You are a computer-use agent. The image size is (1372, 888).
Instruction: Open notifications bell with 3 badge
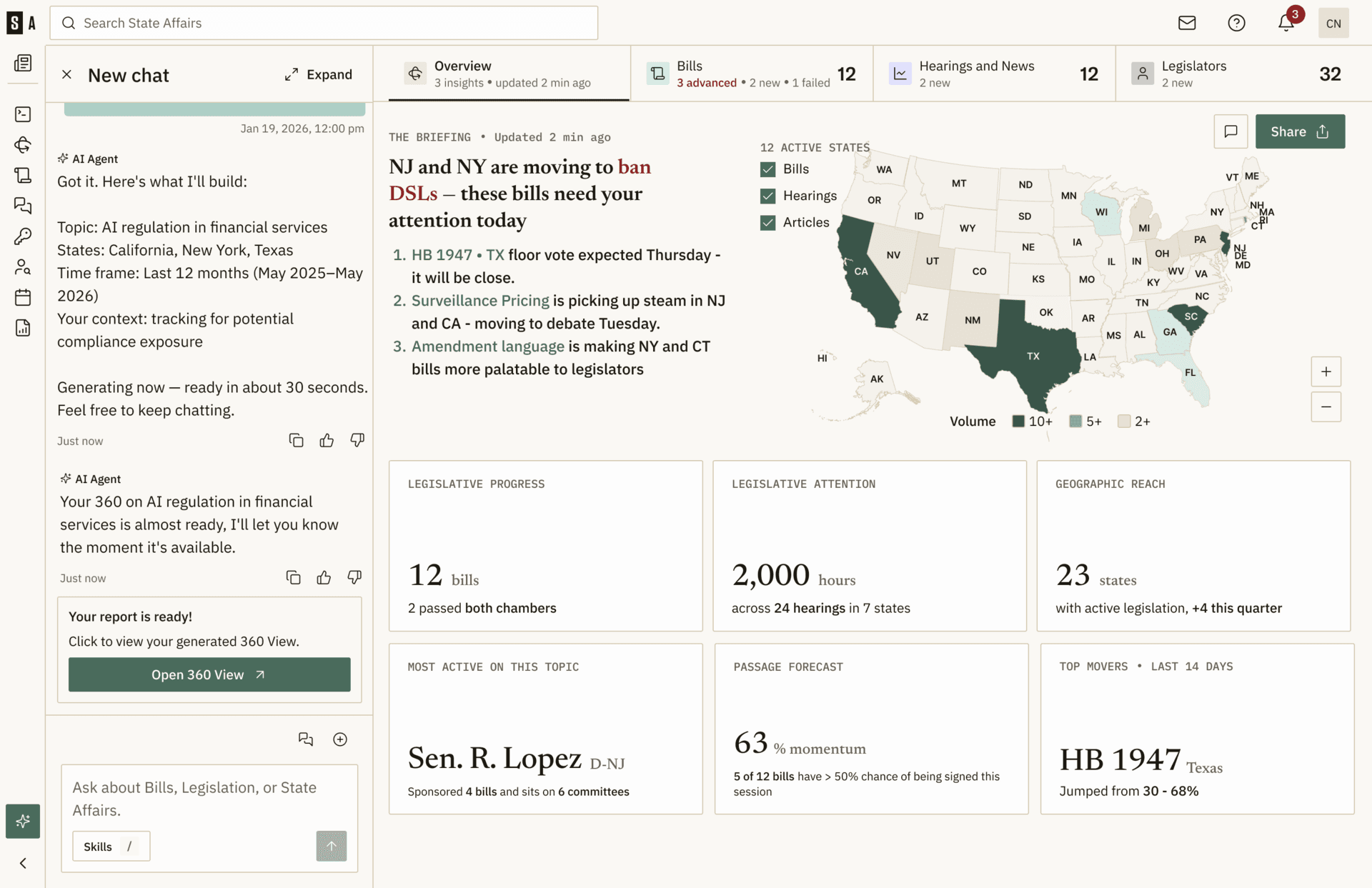click(x=1286, y=23)
